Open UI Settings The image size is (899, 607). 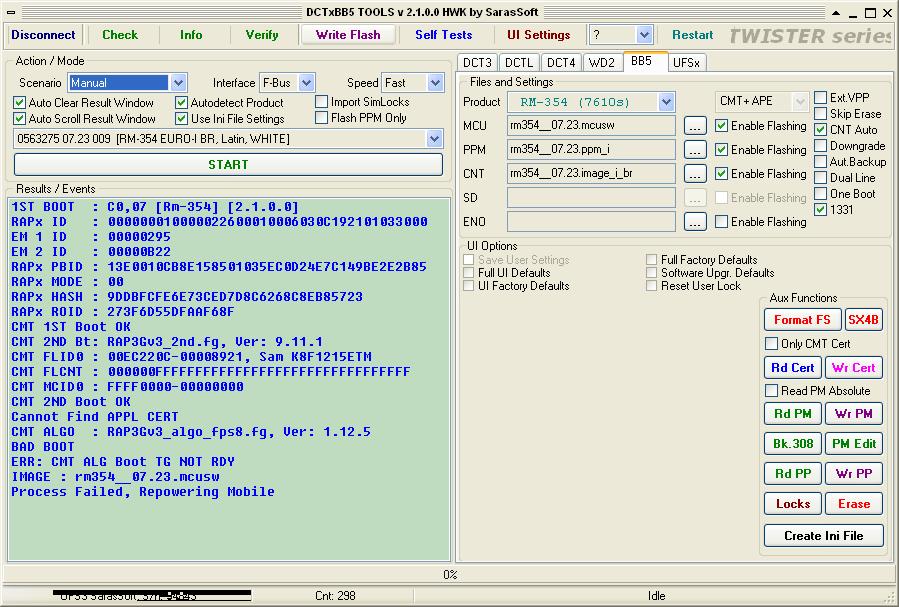[538, 35]
